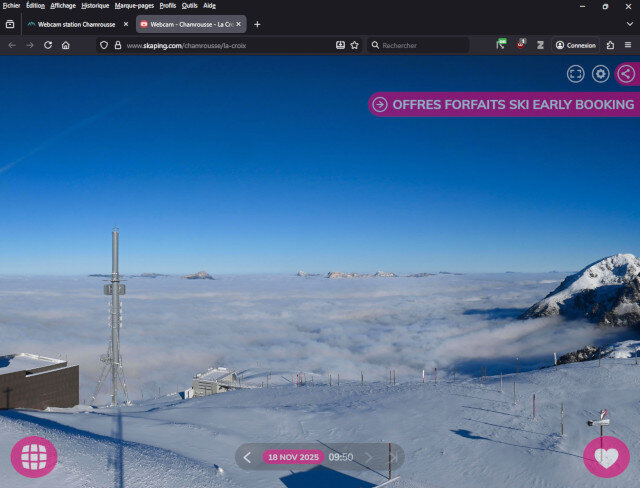Expand the list all tabs chevron
The image size is (640, 488).
click(629, 24)
